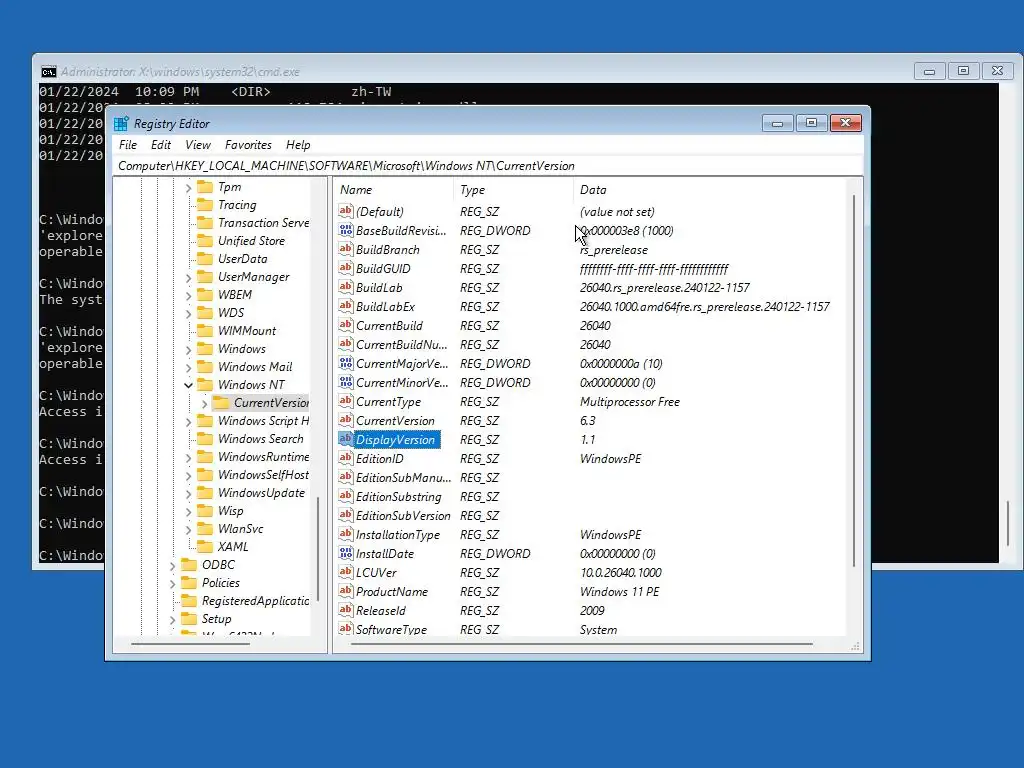Maximize the cmd.exe window

[x=963, y=71]
